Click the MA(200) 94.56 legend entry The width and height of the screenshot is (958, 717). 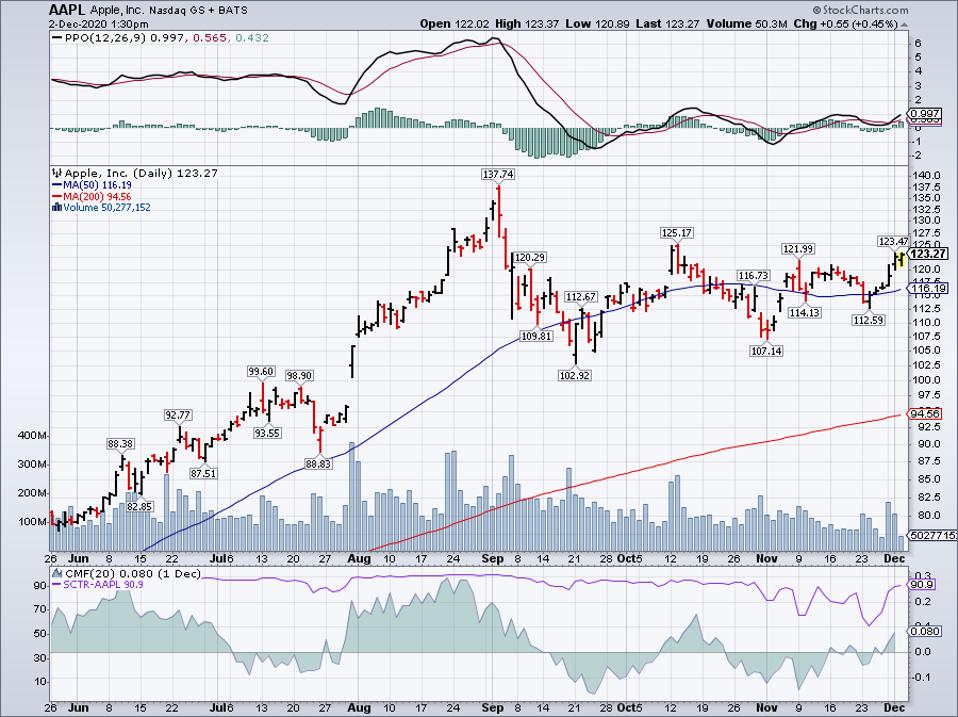(98, 196)
